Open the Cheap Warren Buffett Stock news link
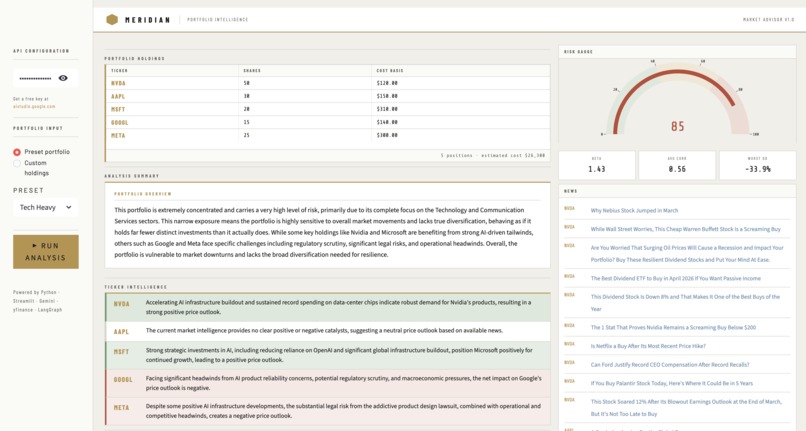The image size is (806, 431). tap(685, 229)
